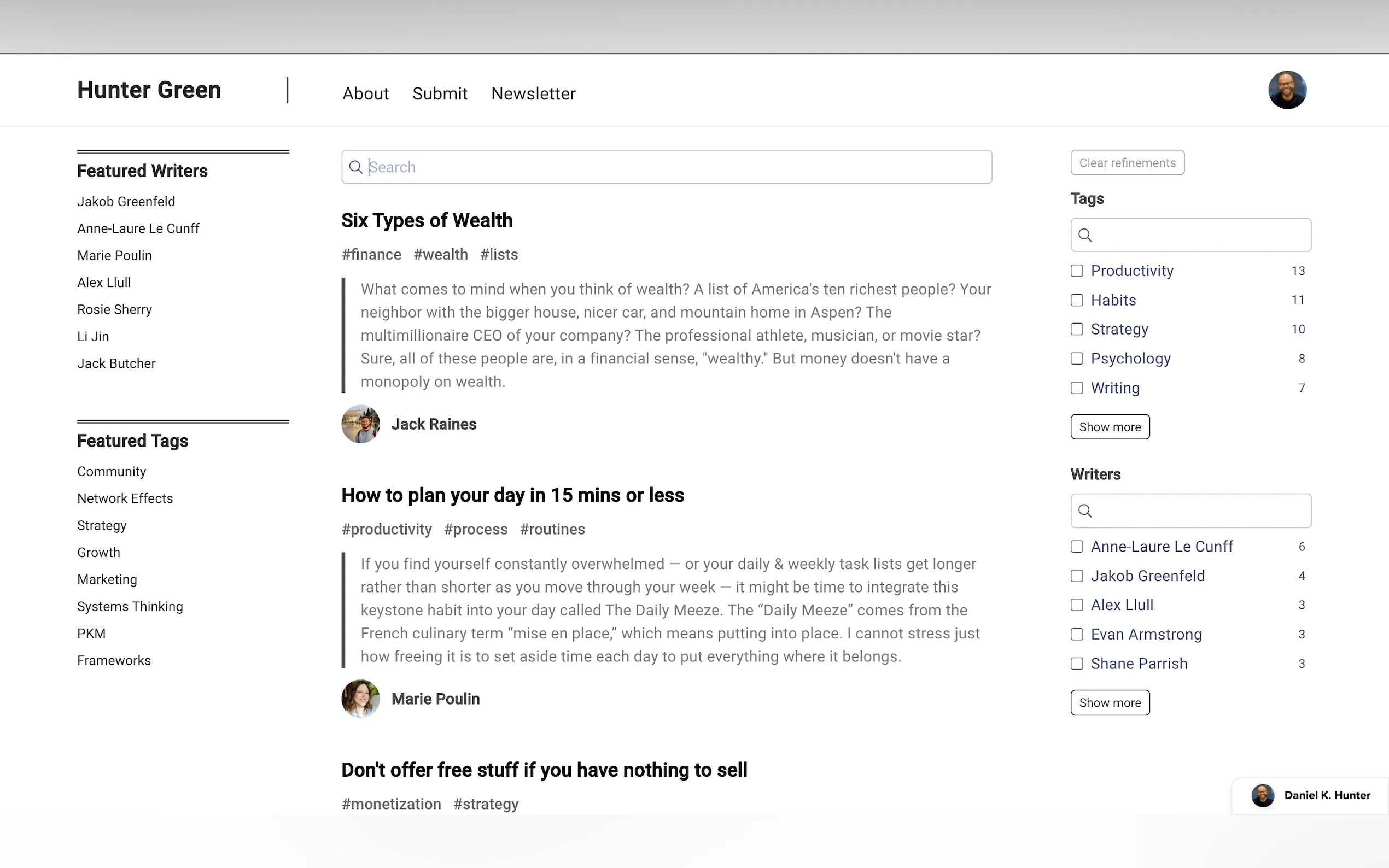This screenshot has height=868, width=1389.
Task: Open Marie Poulin author avatar
Action: 360,699
